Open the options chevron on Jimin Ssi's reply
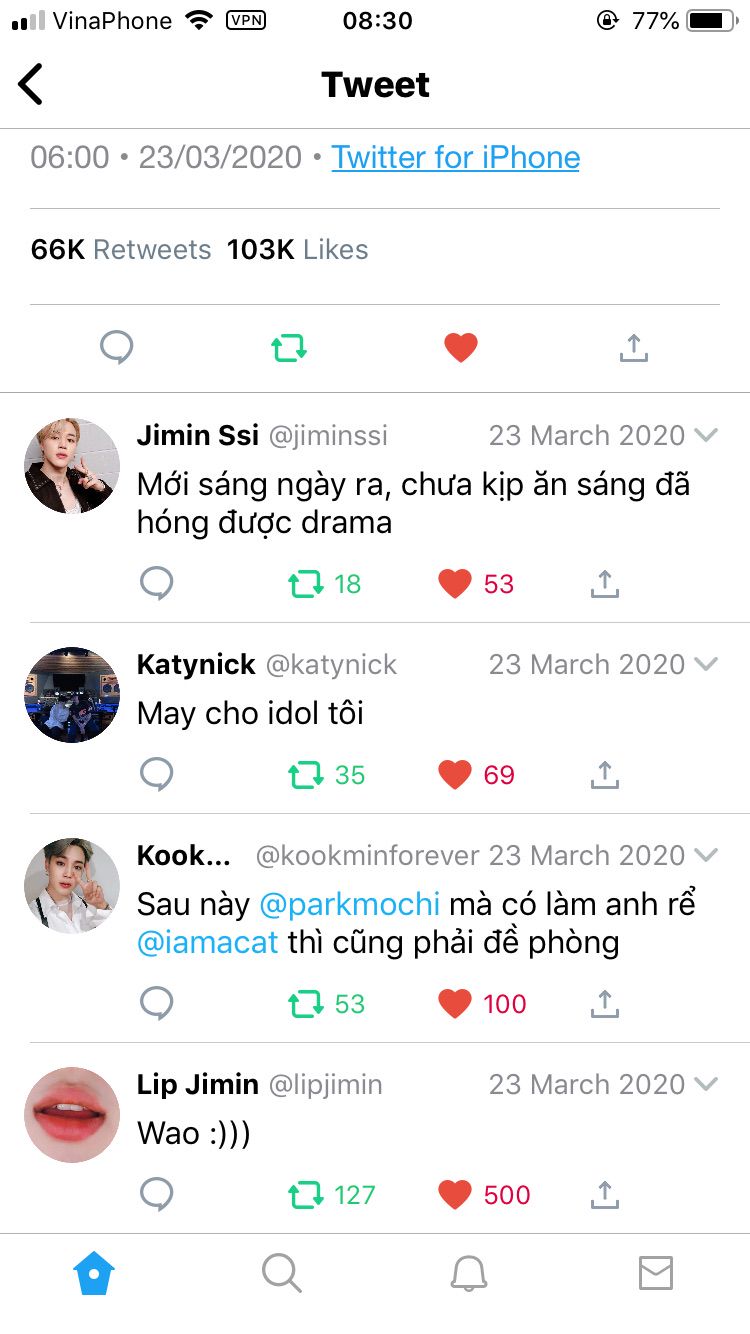The image size is (750, 1334). point(706,435)
